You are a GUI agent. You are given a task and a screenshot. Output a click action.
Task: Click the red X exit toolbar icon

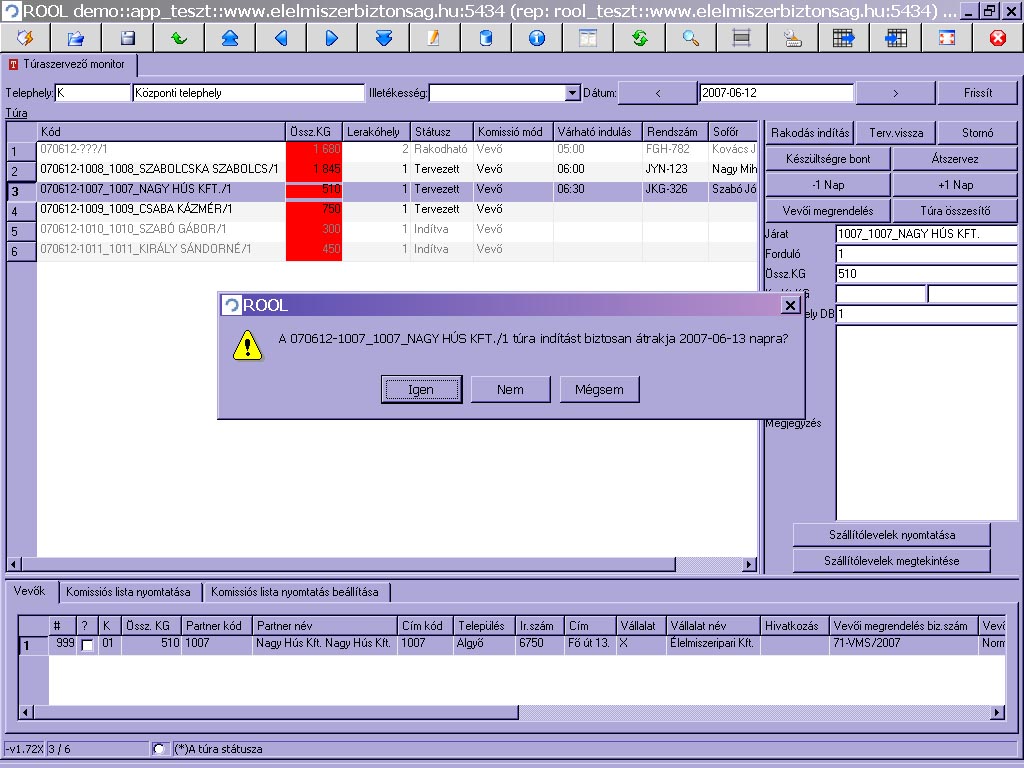coord(997,38)
